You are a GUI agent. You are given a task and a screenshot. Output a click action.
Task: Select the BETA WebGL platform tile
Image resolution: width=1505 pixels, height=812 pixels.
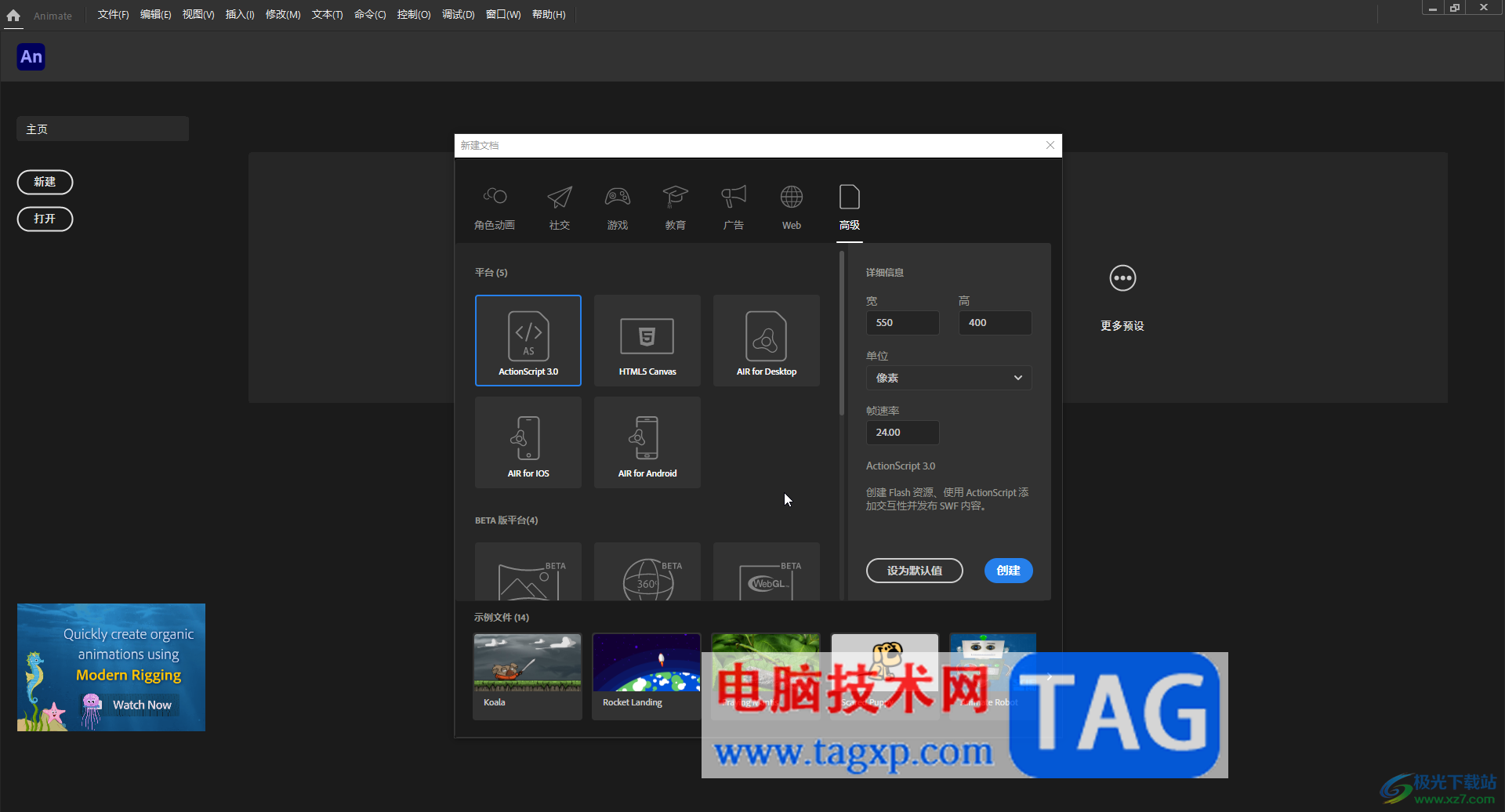tap(767, 572)
